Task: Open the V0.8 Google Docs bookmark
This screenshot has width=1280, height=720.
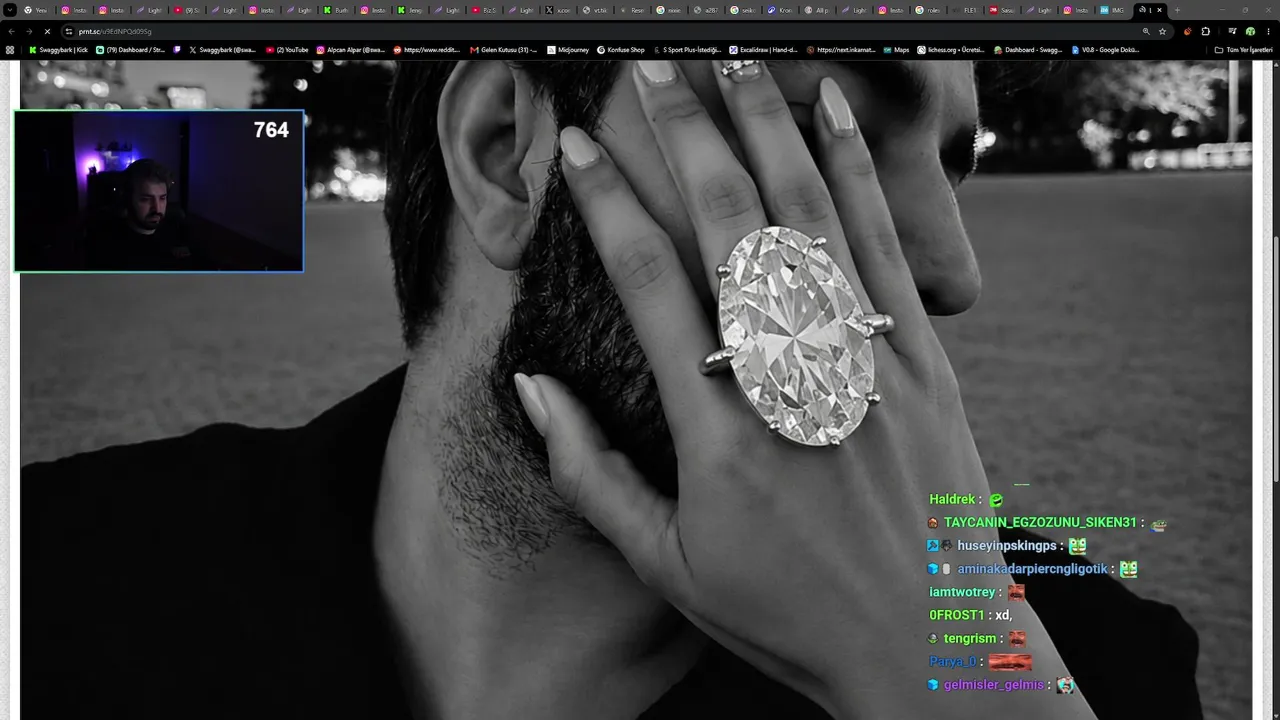Action: pos(1106,49)
